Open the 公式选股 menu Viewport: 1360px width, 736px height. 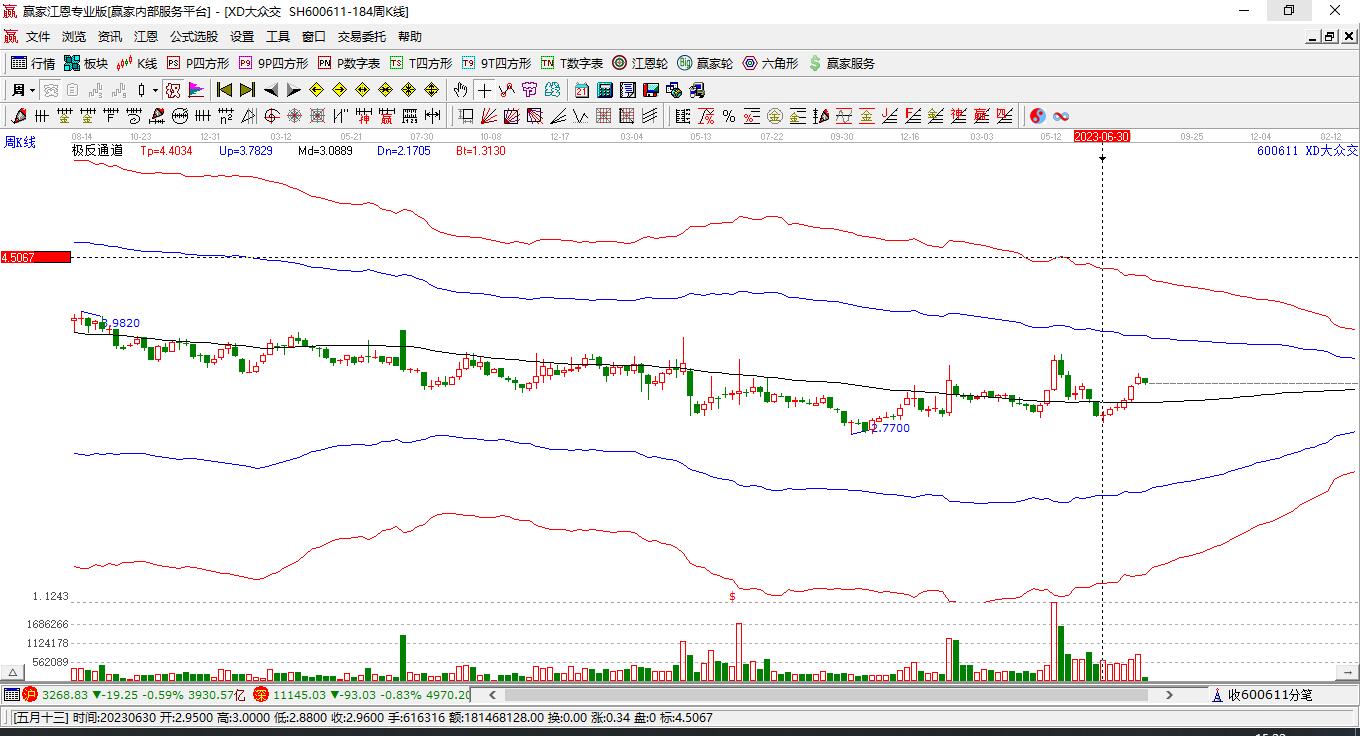coord(193,37)
